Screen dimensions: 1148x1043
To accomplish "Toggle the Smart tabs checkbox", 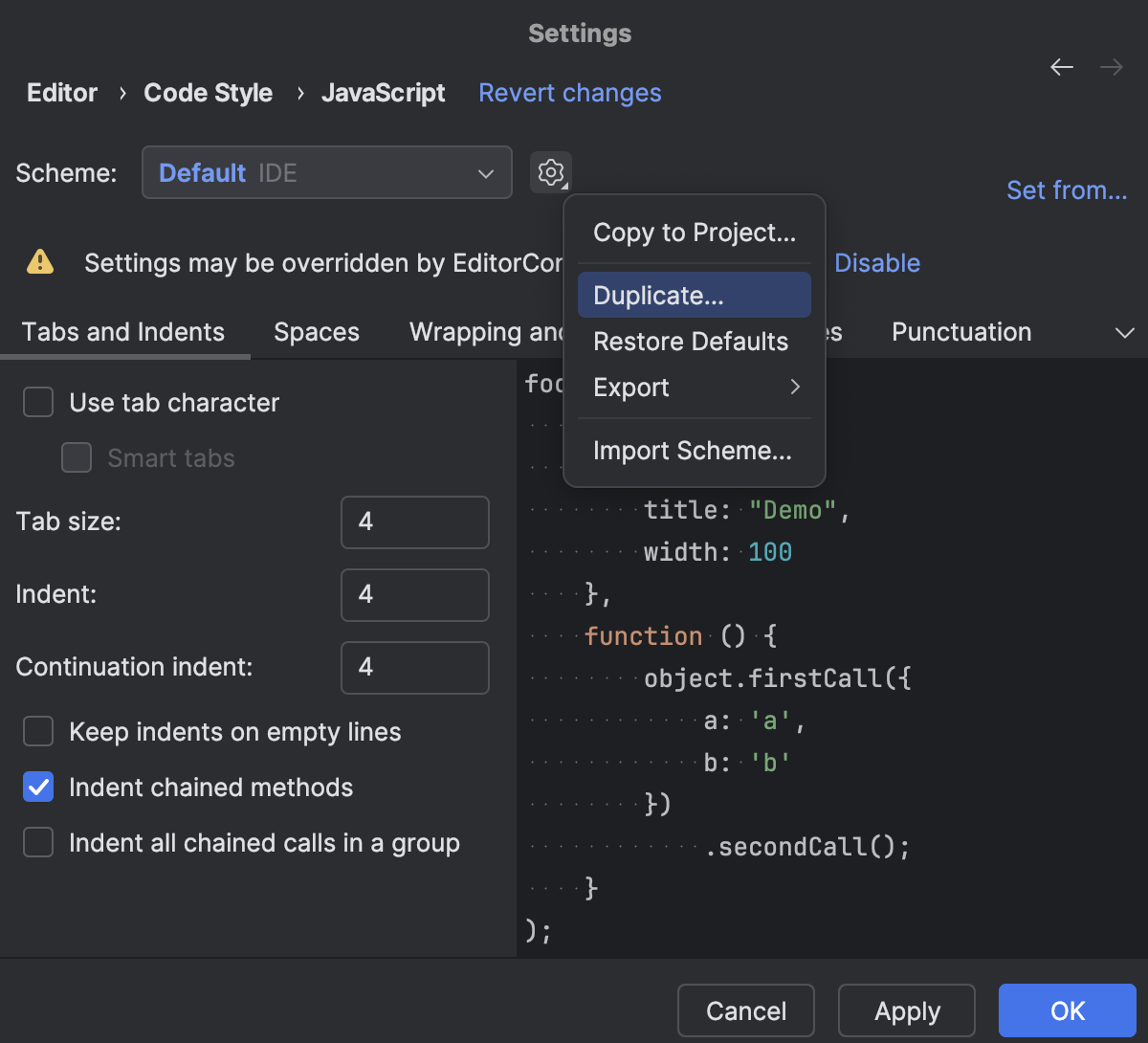I will [77, 458].
